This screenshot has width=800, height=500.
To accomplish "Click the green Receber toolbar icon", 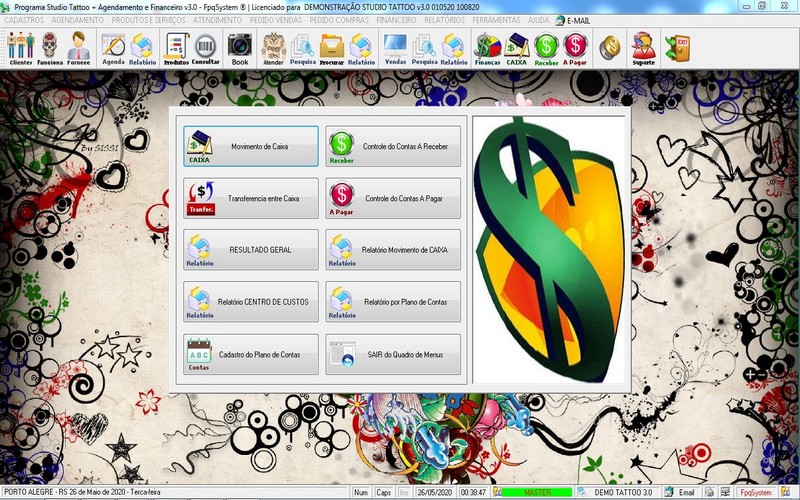I will pos(546,48).
